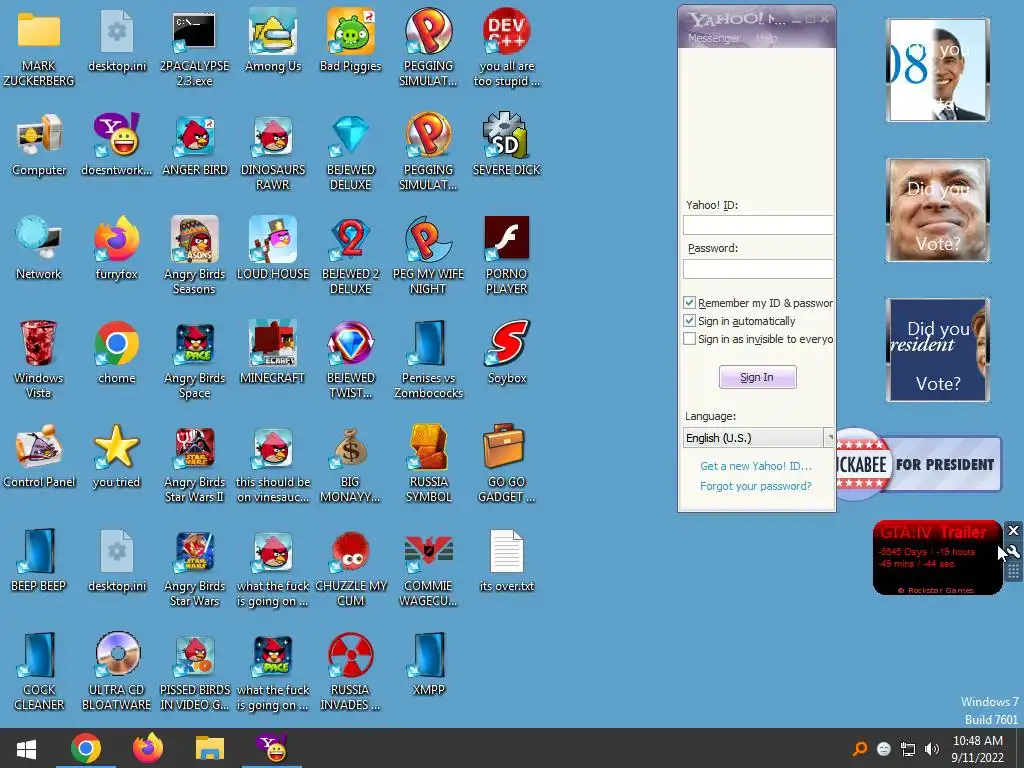Open Chrome from the taskbar
This screenshot has width=1024, height=768.
(86, 748)
